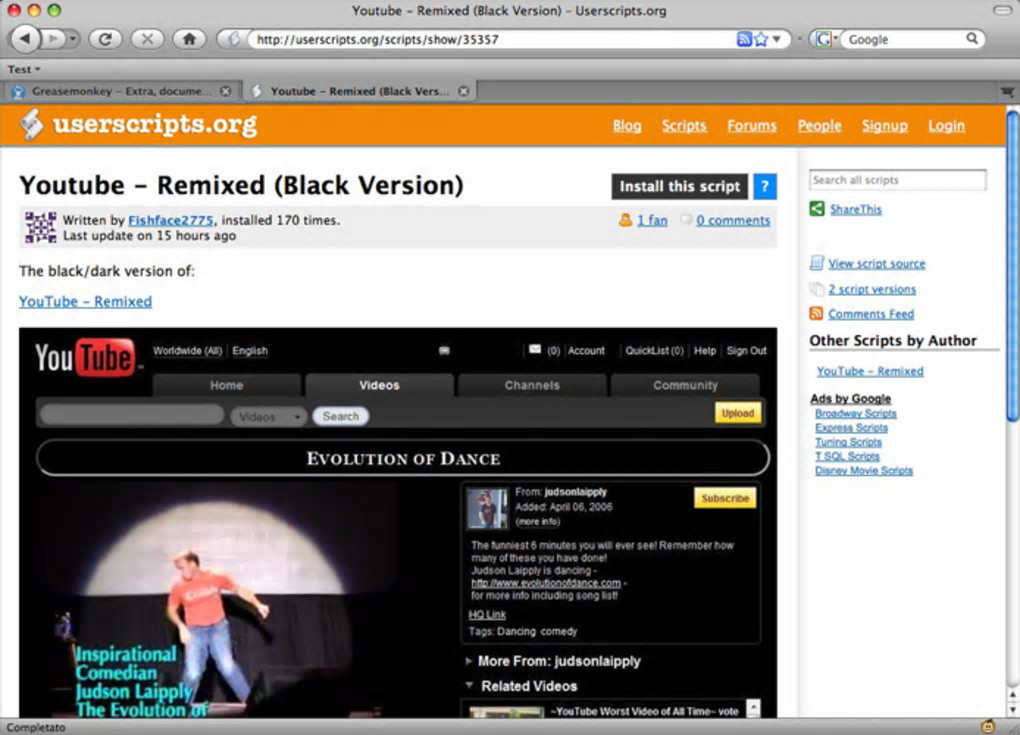The image size is (1020, 735).
Task: Open the Forums navigation link
Action: pyautogui.click(x=752, y=126)
